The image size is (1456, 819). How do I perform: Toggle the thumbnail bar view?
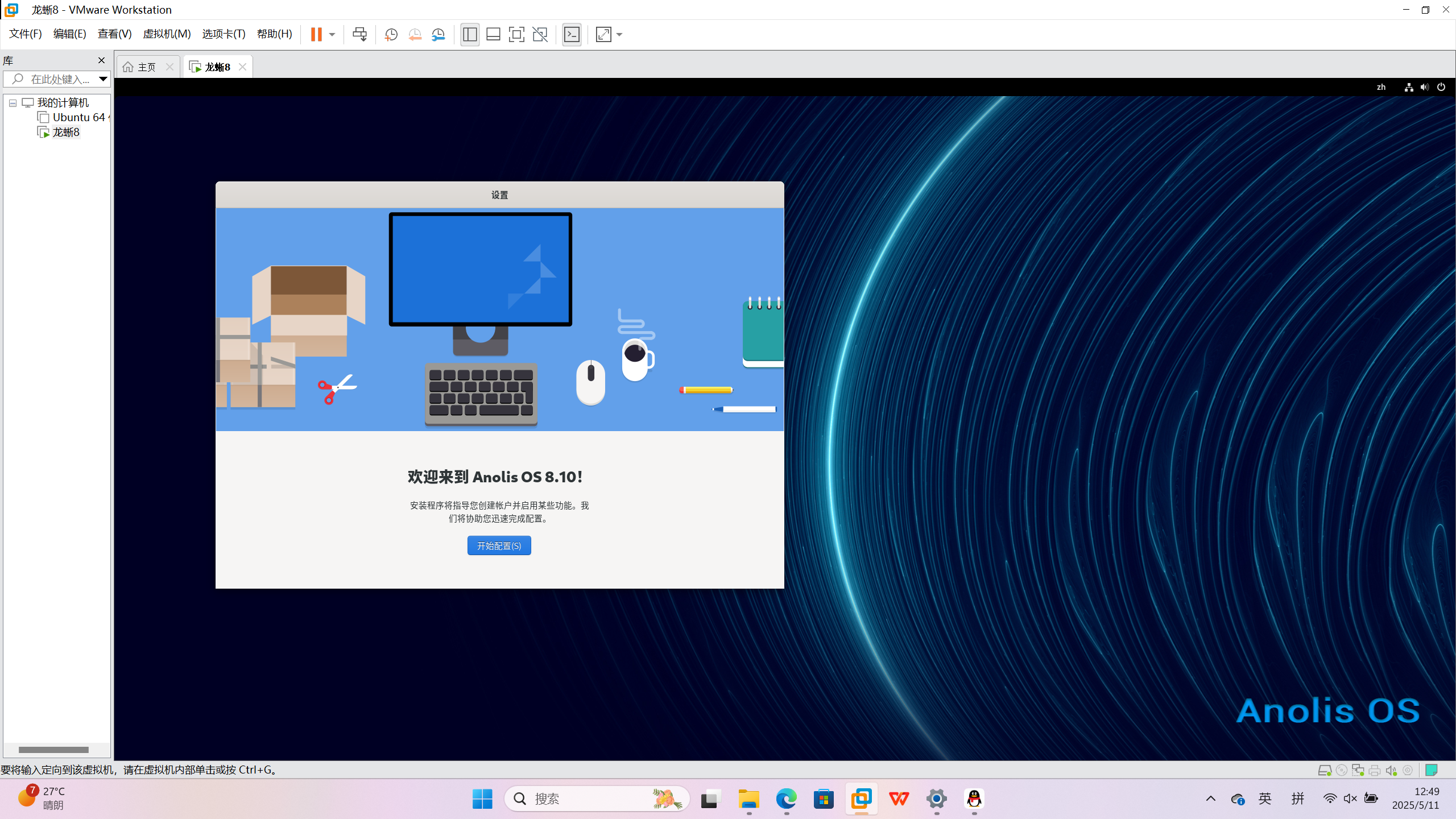coord(493,35)
